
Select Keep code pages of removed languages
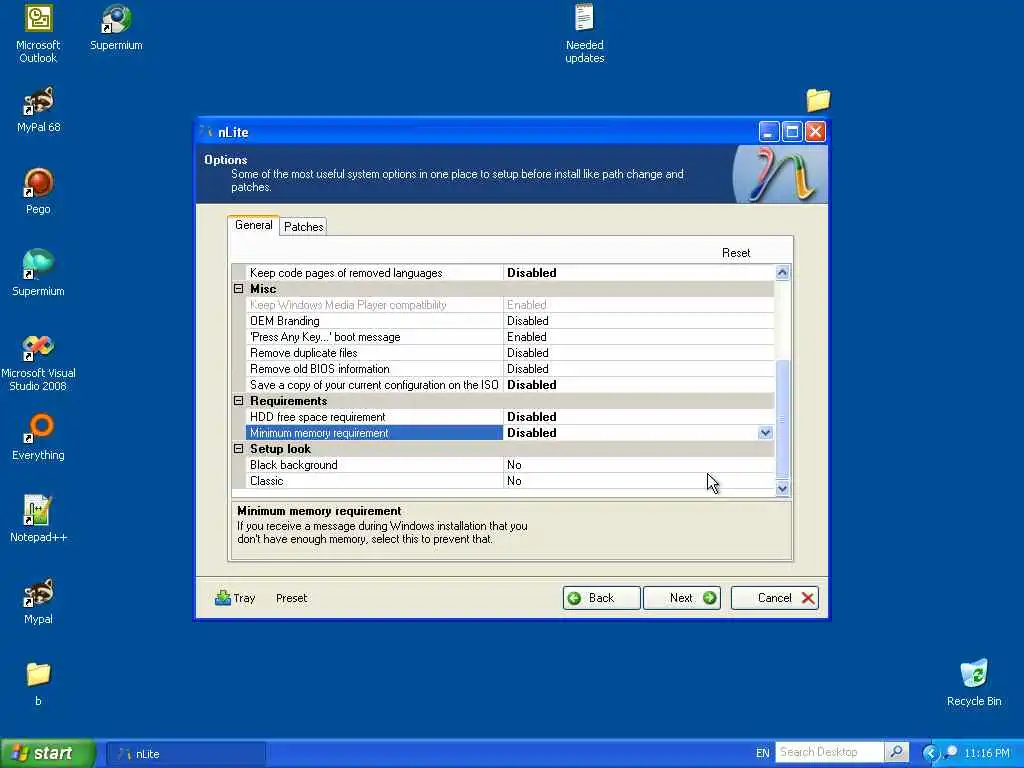click(509, 273)
